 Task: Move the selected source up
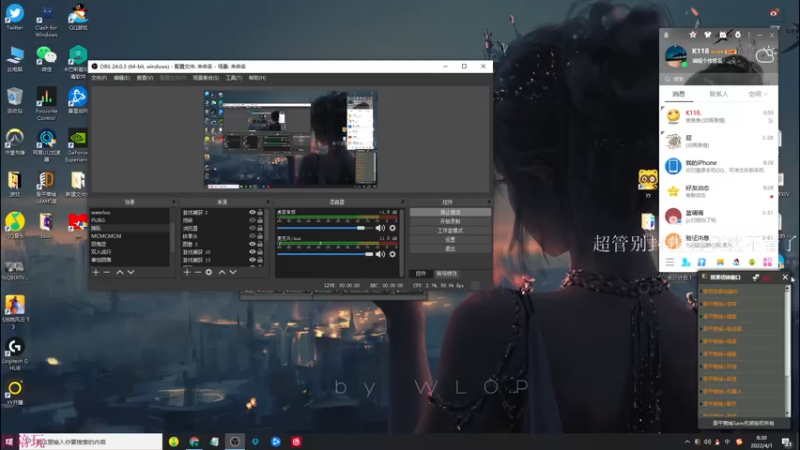221,272
